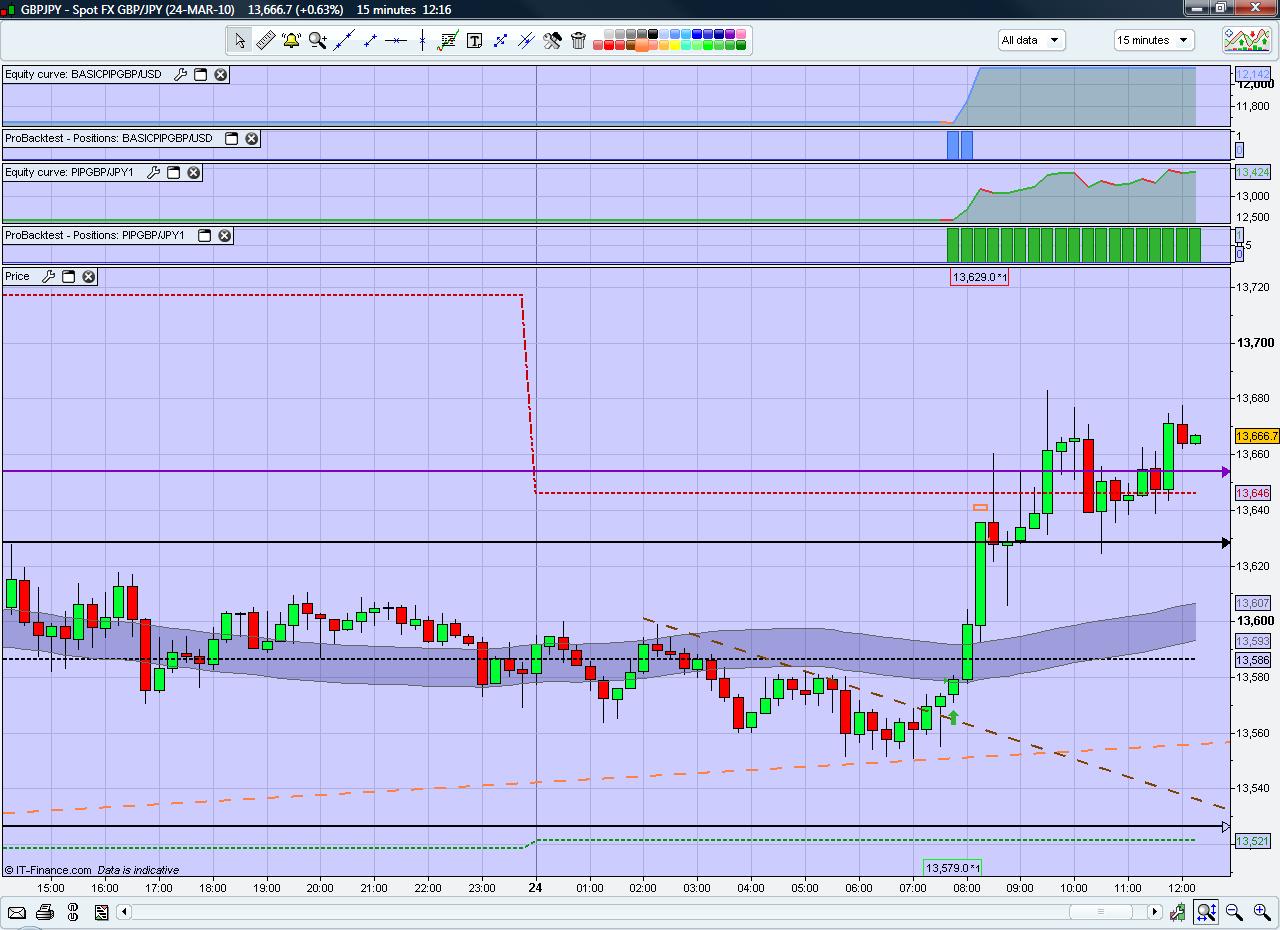Viewport: 1280px width, 930px height.
Task: Maximize the Equity curve PIPGBP/JPY1 panel
Action: [173, 173]
